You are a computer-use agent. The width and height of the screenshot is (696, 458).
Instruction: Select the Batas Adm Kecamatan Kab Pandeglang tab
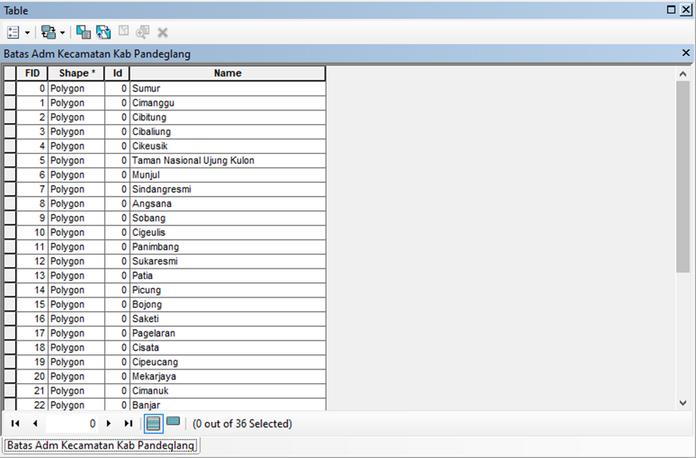(x=101, y=445)
